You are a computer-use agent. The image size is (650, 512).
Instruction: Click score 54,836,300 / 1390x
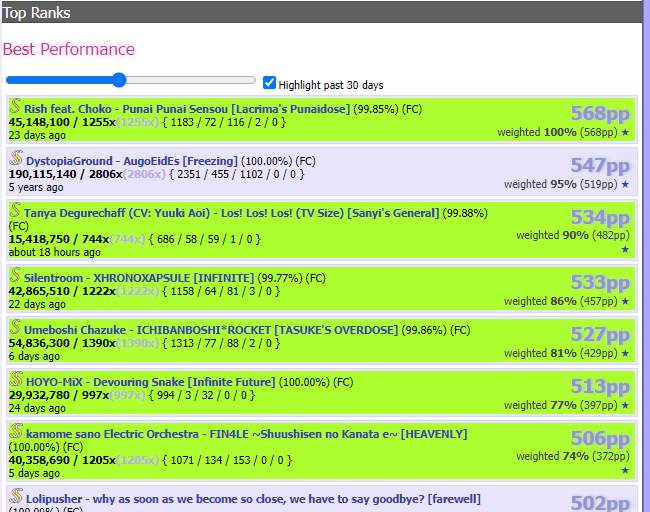(62, 343)
